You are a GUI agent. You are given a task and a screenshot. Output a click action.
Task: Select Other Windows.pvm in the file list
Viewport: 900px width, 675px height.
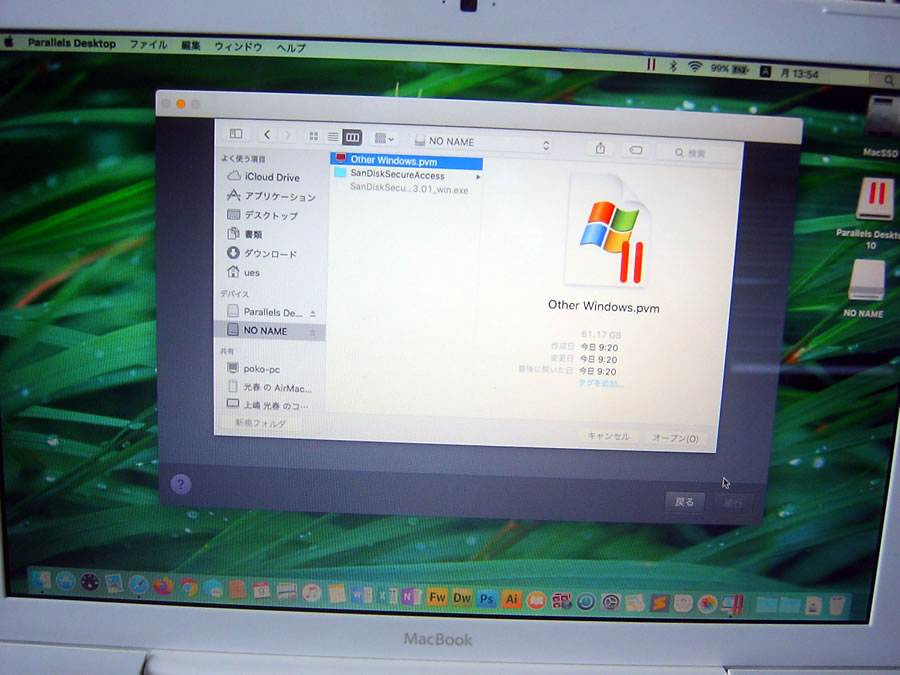406,161
